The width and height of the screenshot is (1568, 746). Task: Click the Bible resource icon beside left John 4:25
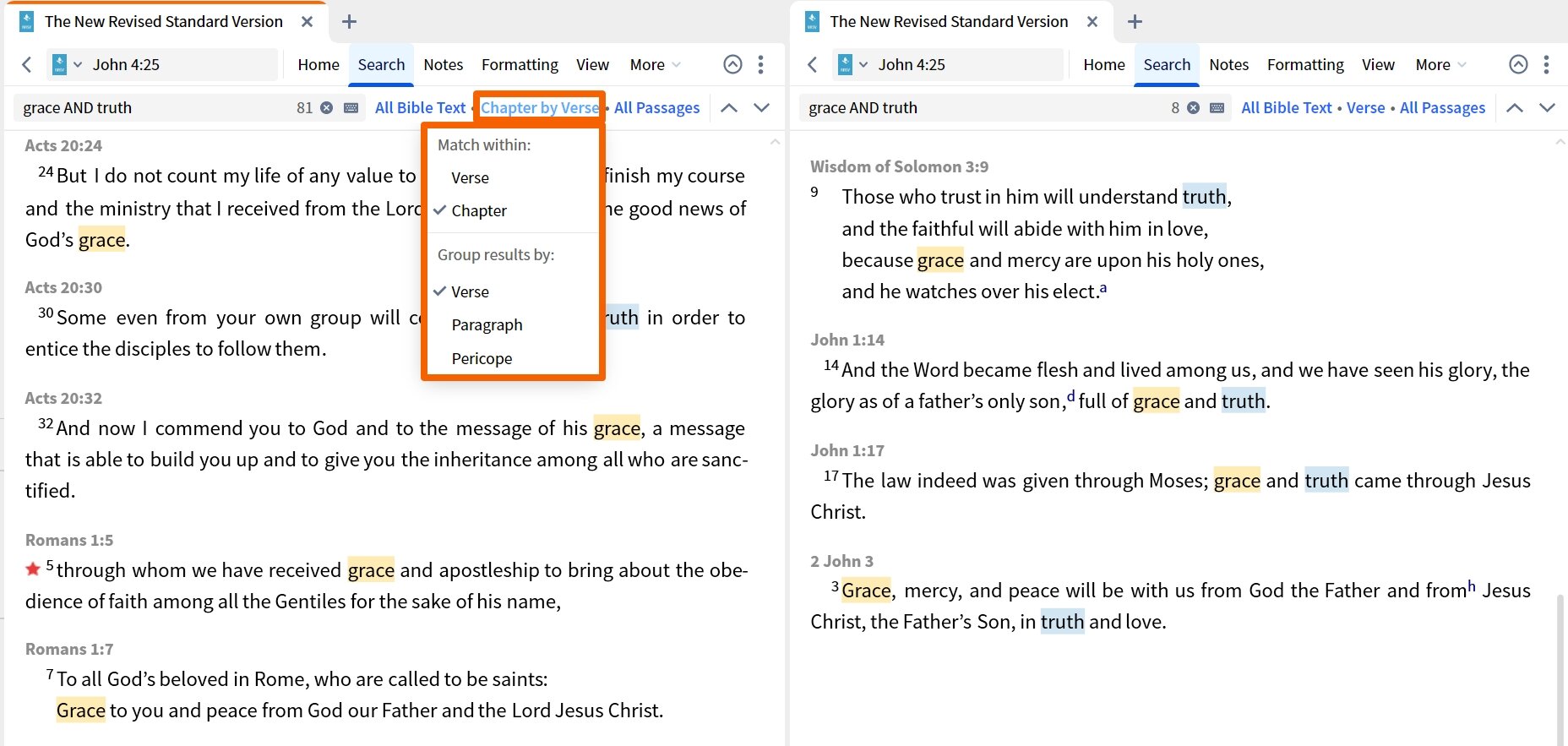pyautogui.click(x=59, y=64)
